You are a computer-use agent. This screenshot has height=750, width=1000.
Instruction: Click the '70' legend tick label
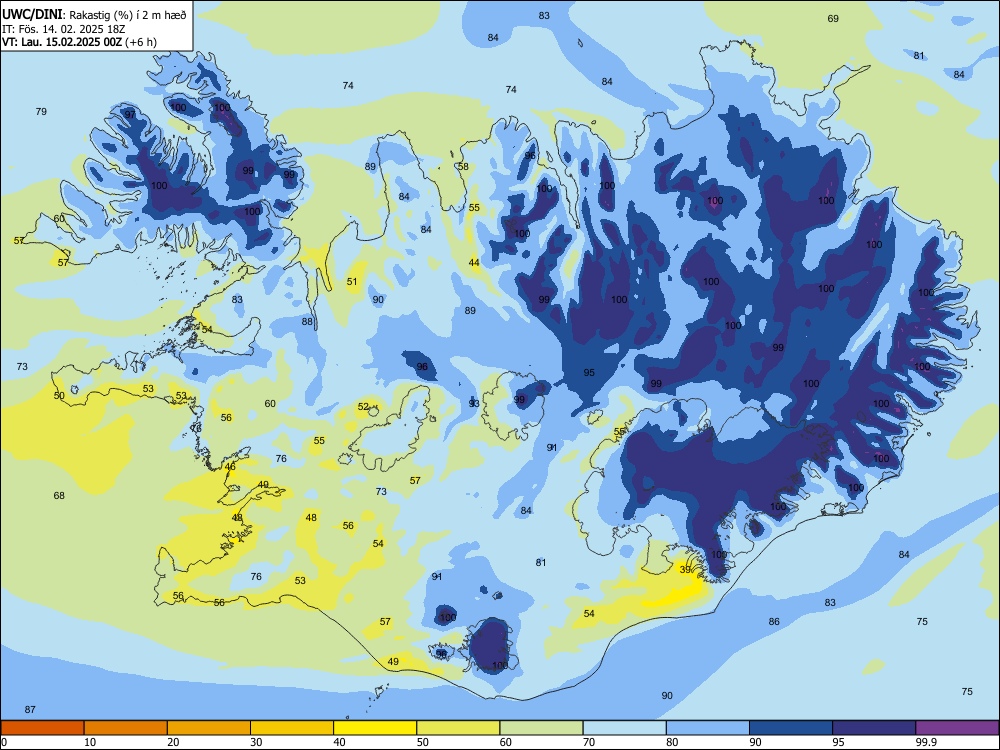click(589, 742)
